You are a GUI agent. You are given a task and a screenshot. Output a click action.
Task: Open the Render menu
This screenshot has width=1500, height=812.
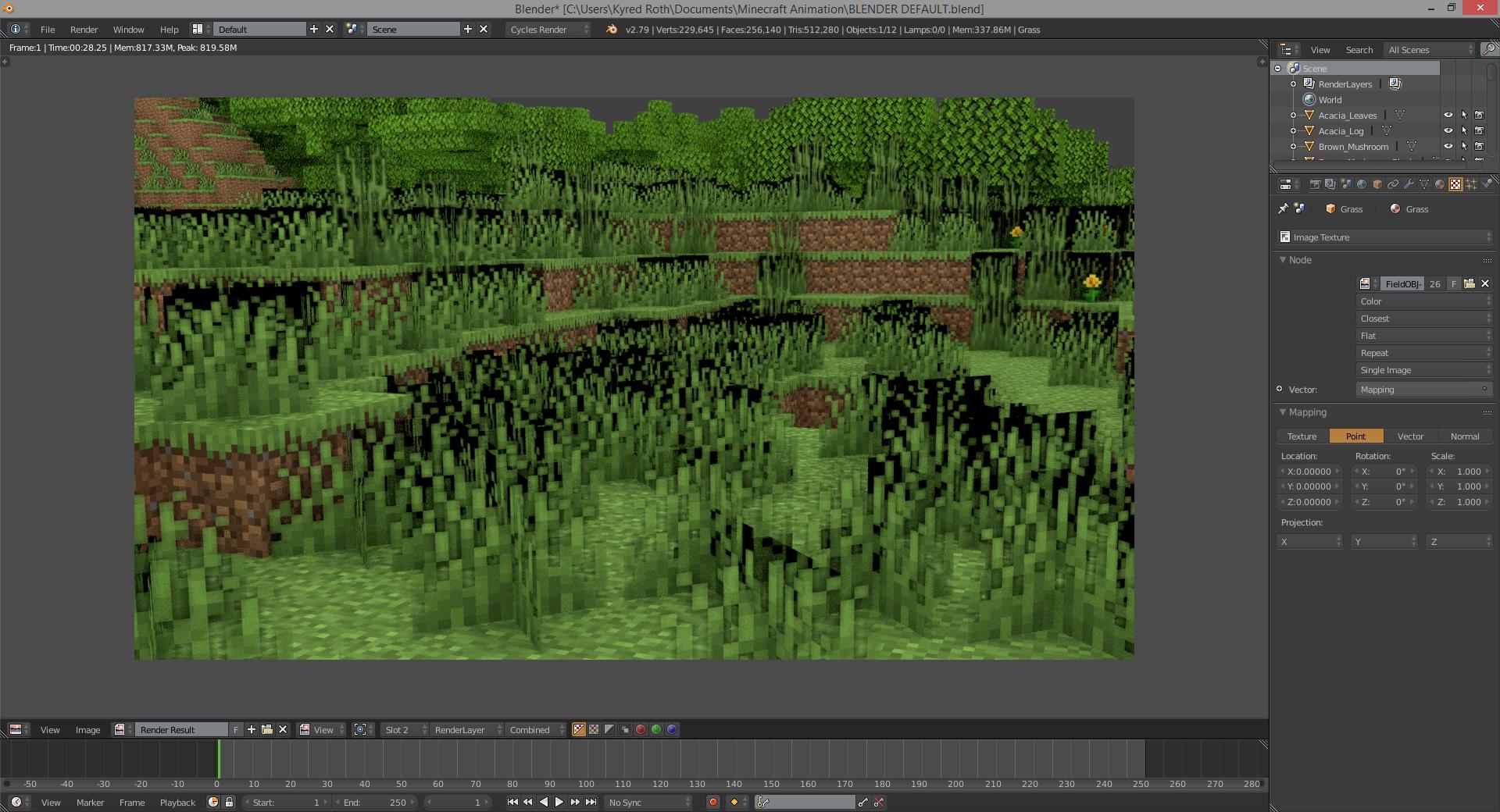(84, 29)
